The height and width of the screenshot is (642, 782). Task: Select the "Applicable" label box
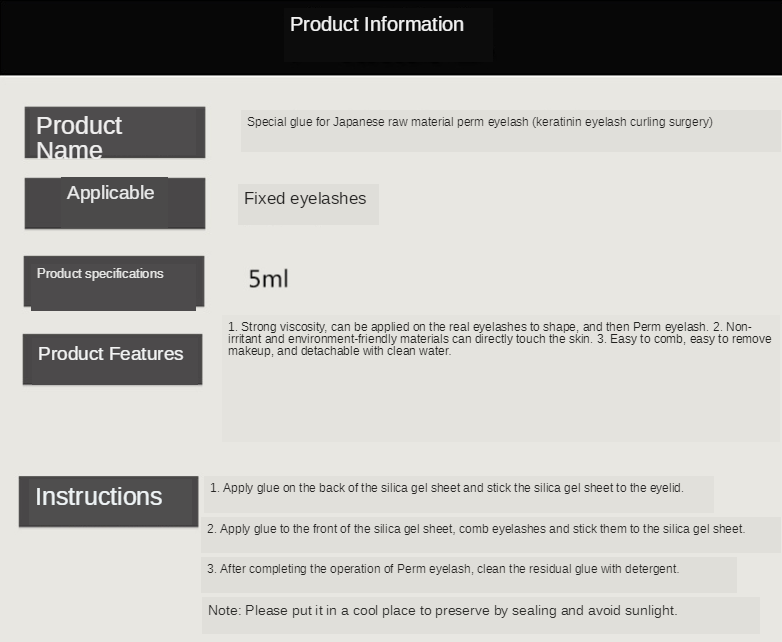pyautogui.click(x=114, y=203)
